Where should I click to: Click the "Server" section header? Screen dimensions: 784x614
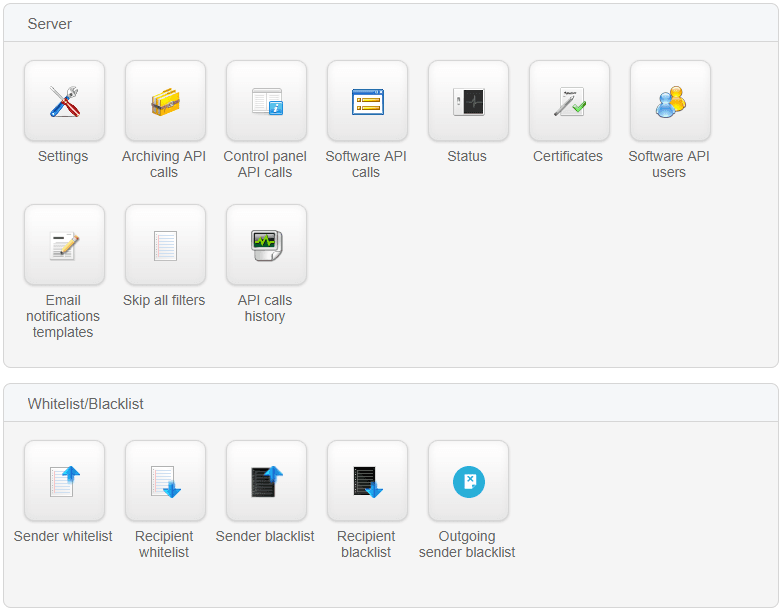click(50, 24)
